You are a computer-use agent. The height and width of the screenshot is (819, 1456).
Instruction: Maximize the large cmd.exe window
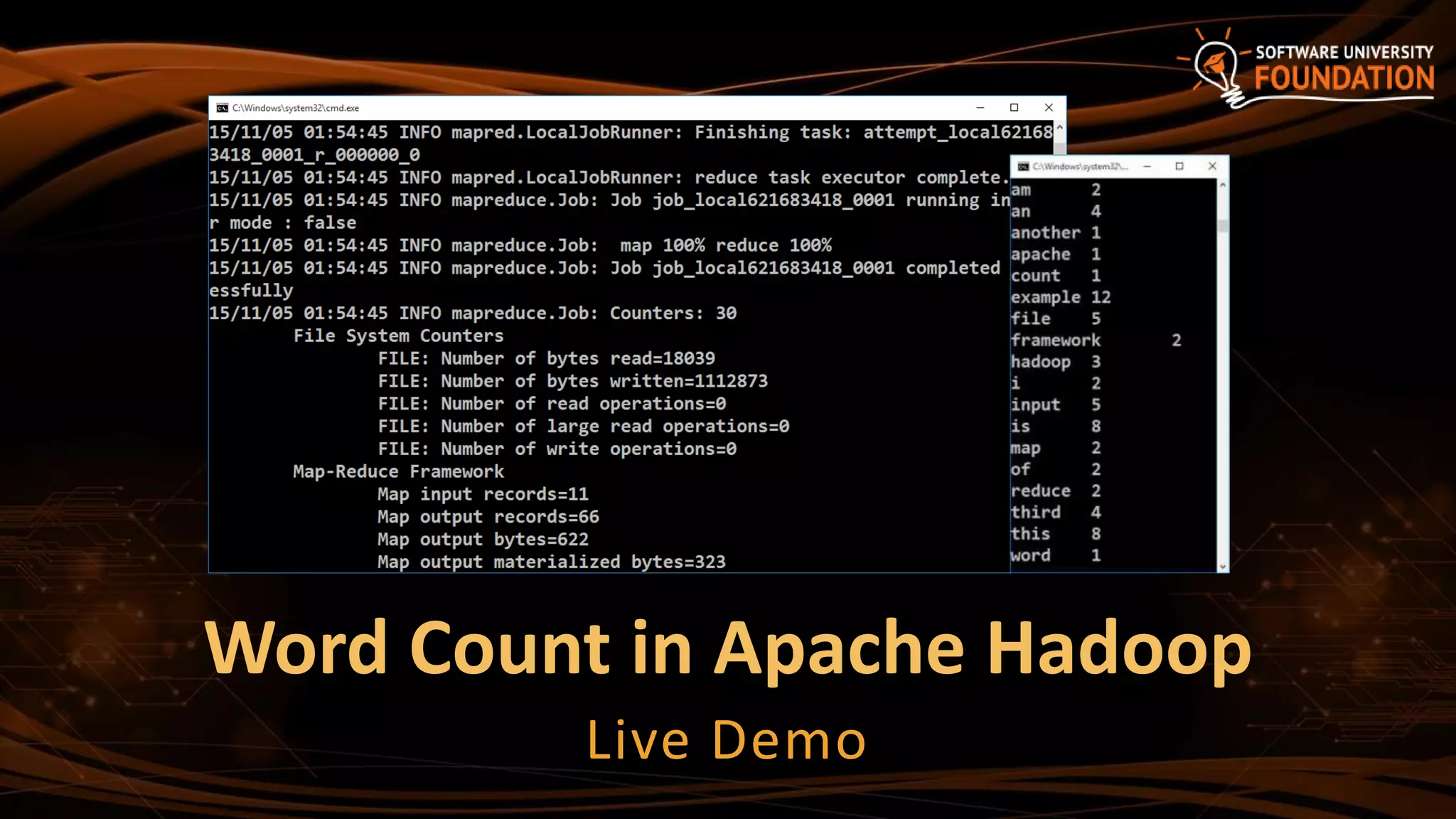[x=1015, y=108]
